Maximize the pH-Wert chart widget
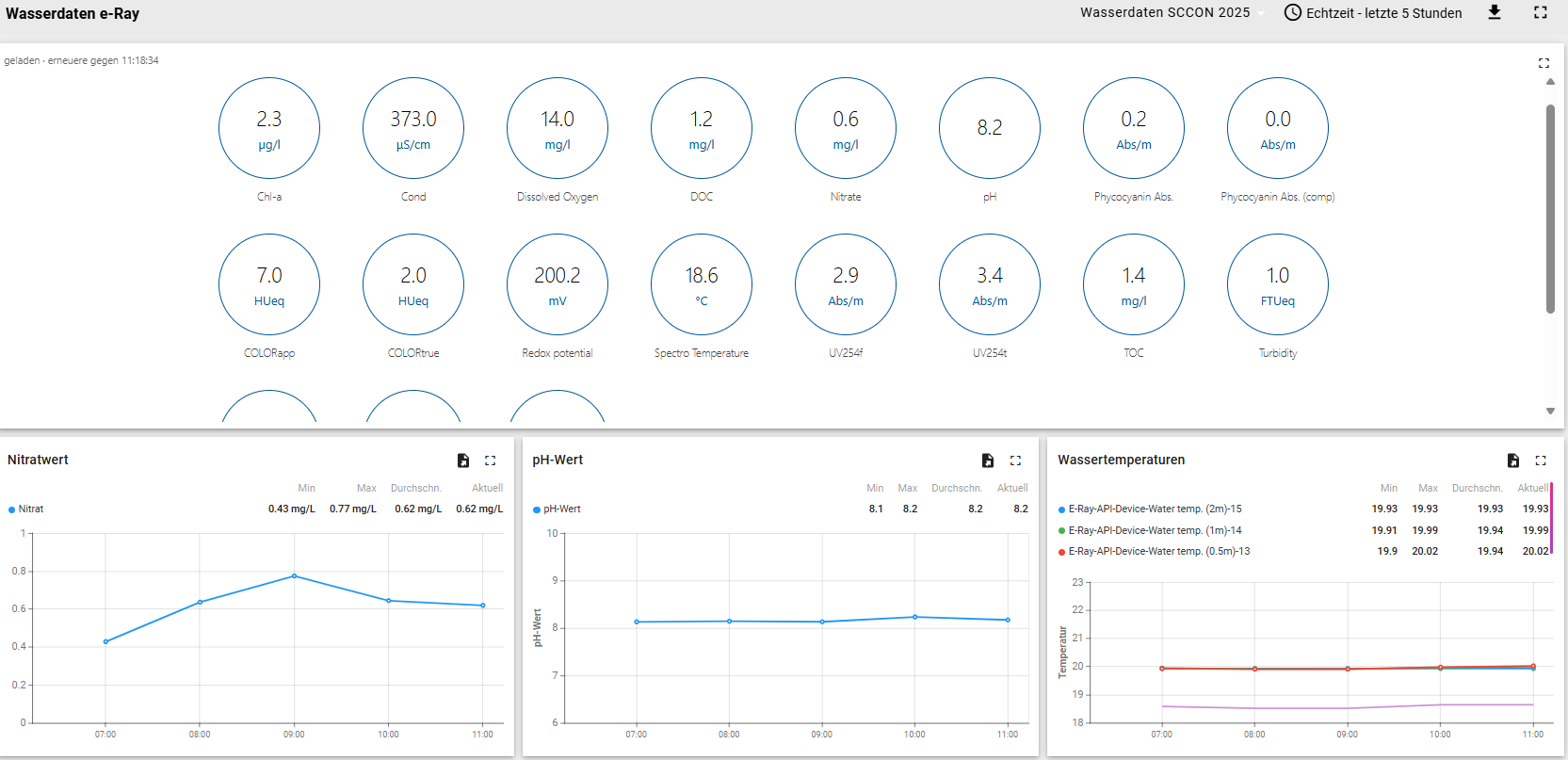 (1015, 461)
